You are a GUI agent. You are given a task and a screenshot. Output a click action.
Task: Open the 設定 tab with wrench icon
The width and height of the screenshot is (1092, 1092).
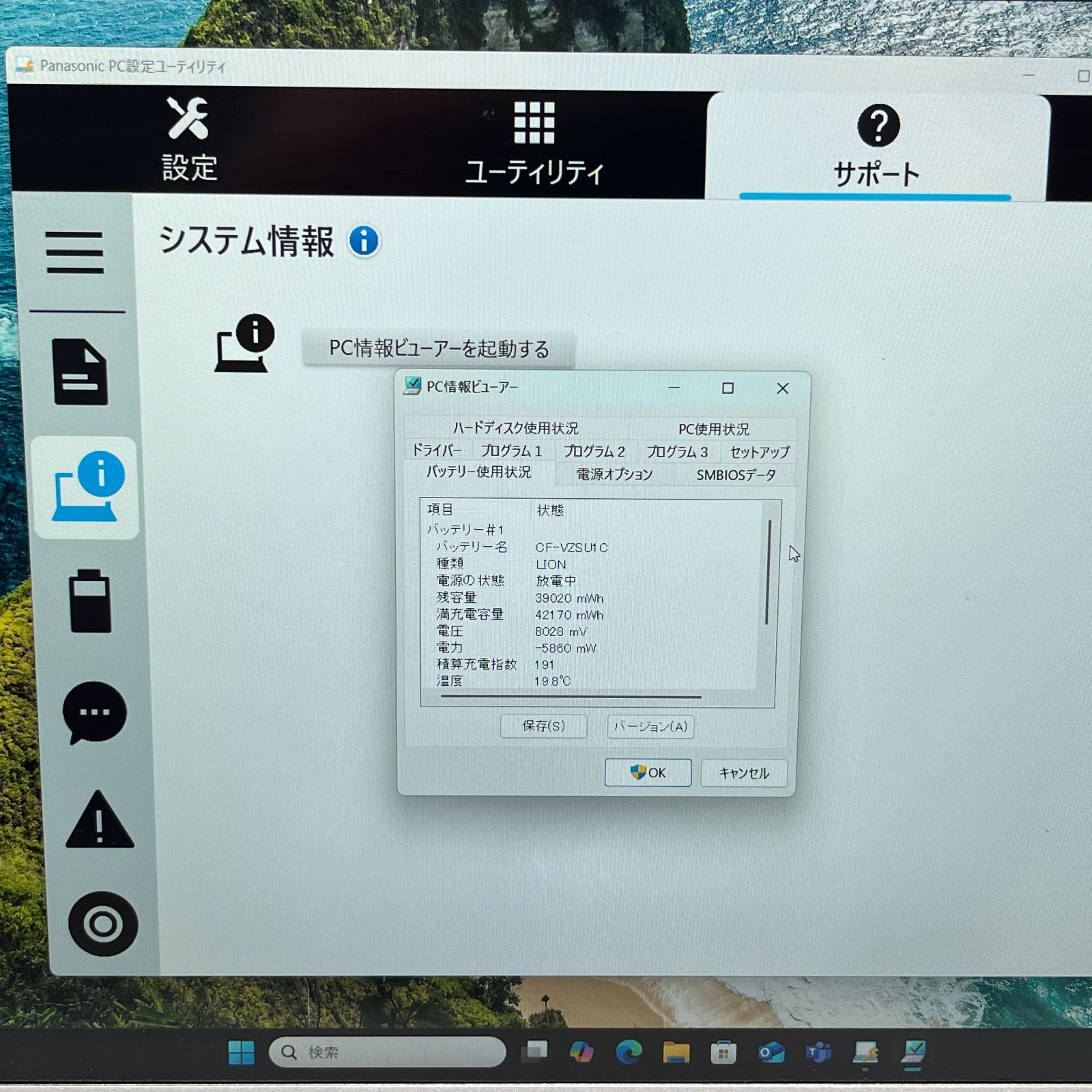point(189,140)
